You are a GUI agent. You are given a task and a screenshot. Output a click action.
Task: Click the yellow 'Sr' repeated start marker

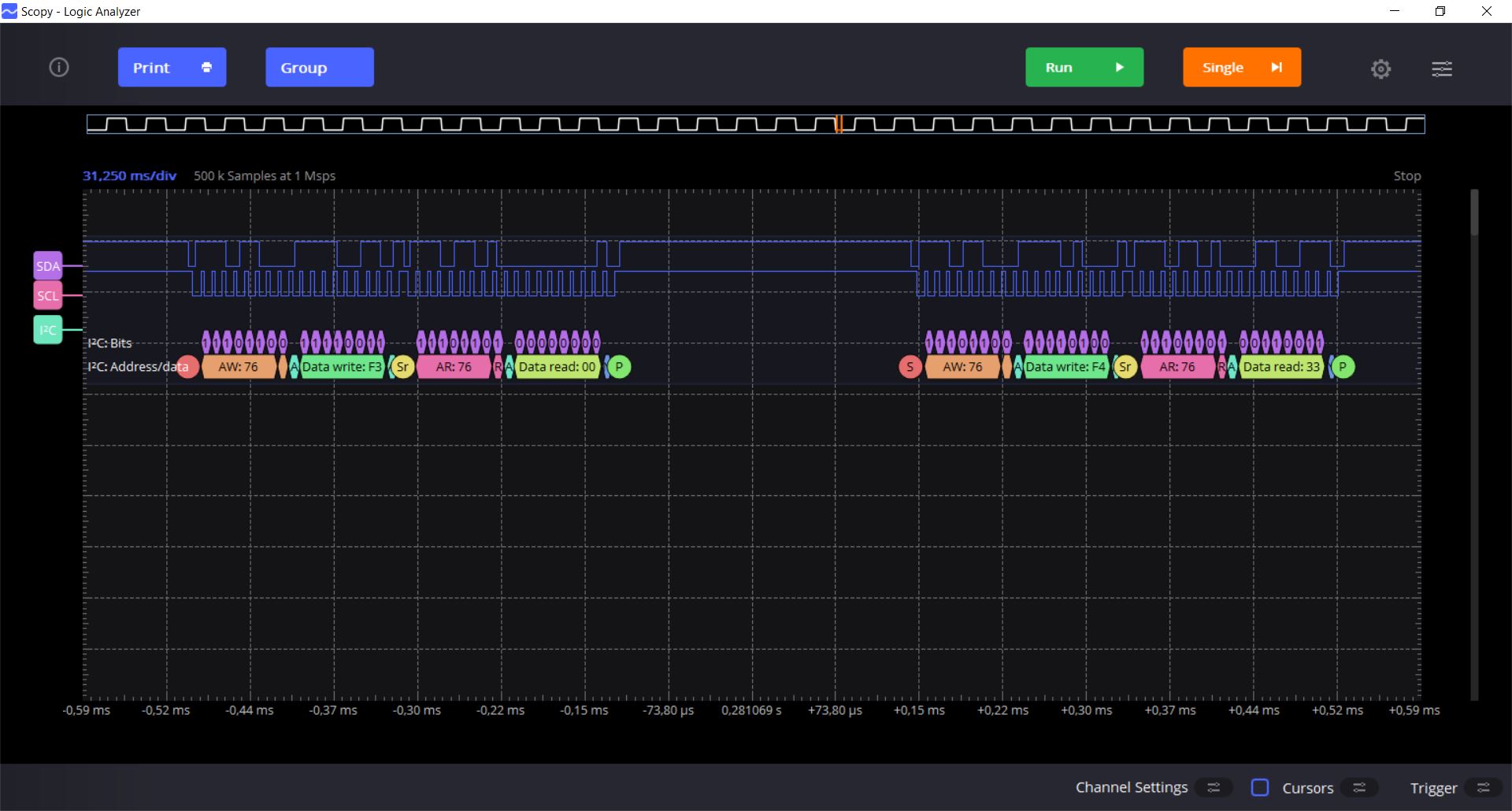402,367
